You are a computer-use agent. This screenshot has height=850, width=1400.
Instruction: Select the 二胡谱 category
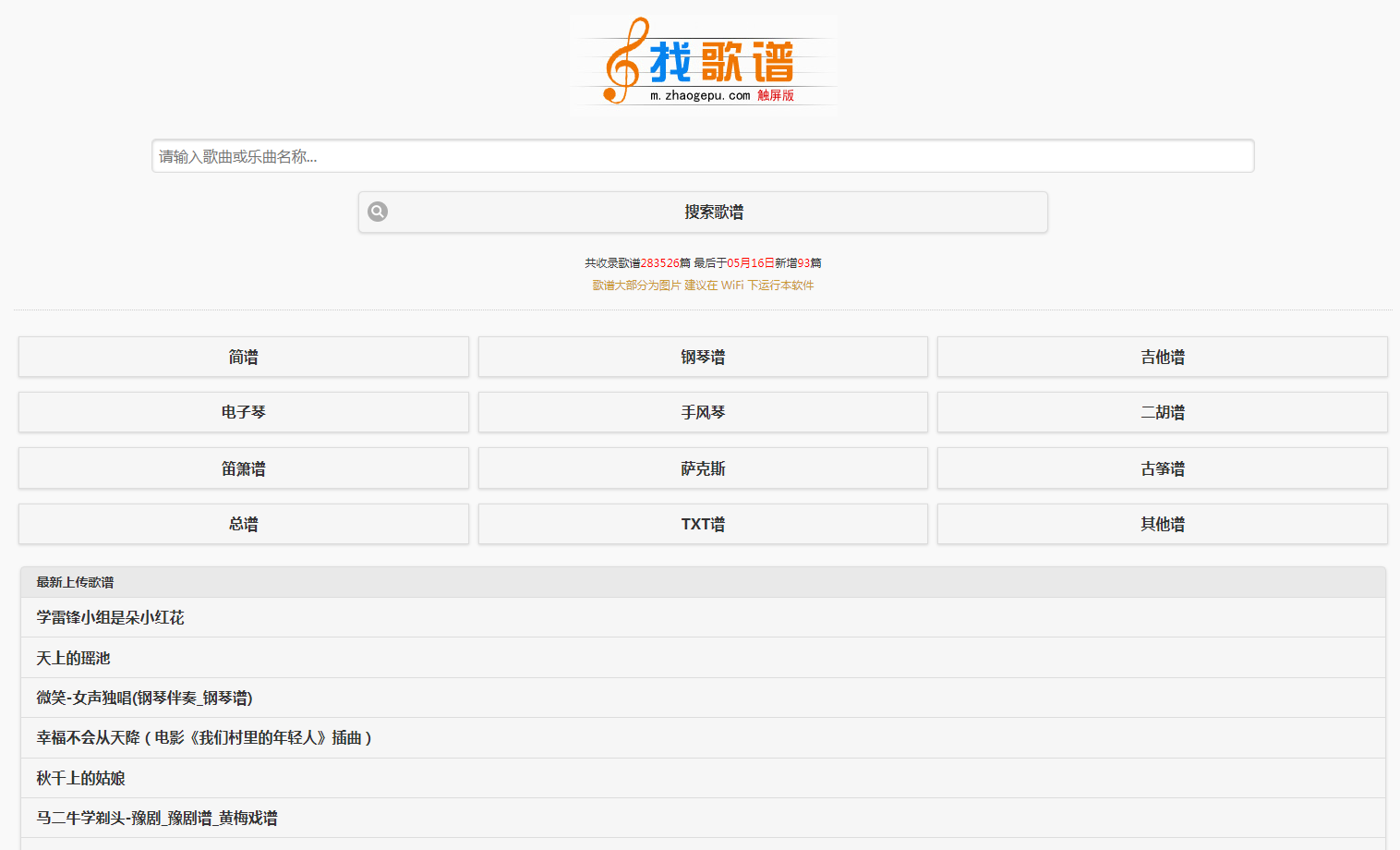coord(1162,412)
